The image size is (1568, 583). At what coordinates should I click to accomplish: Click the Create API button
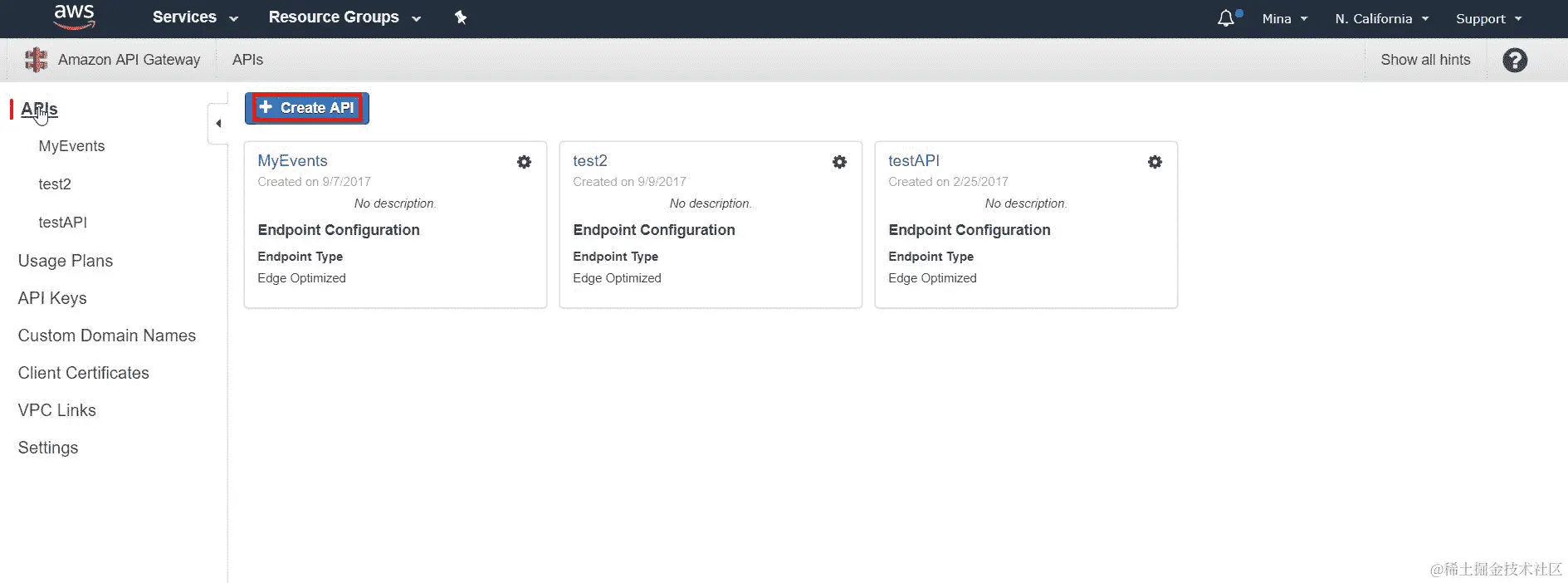point(307,108)
